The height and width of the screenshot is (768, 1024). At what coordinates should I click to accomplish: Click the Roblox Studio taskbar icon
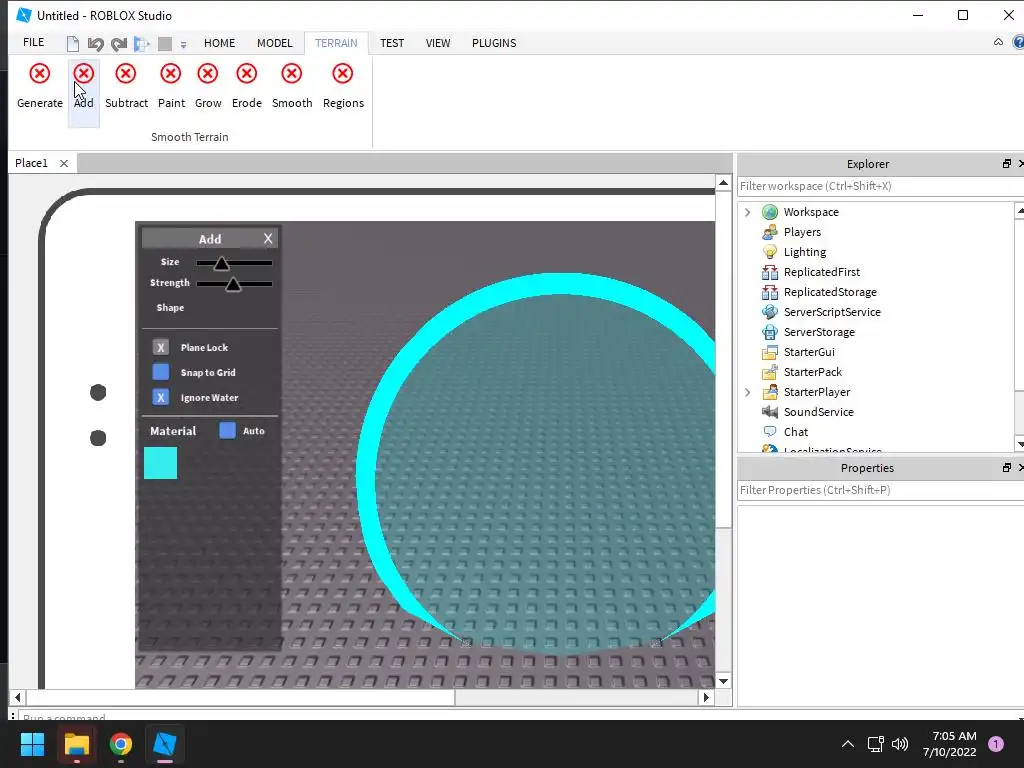click(x=165, y=744)
